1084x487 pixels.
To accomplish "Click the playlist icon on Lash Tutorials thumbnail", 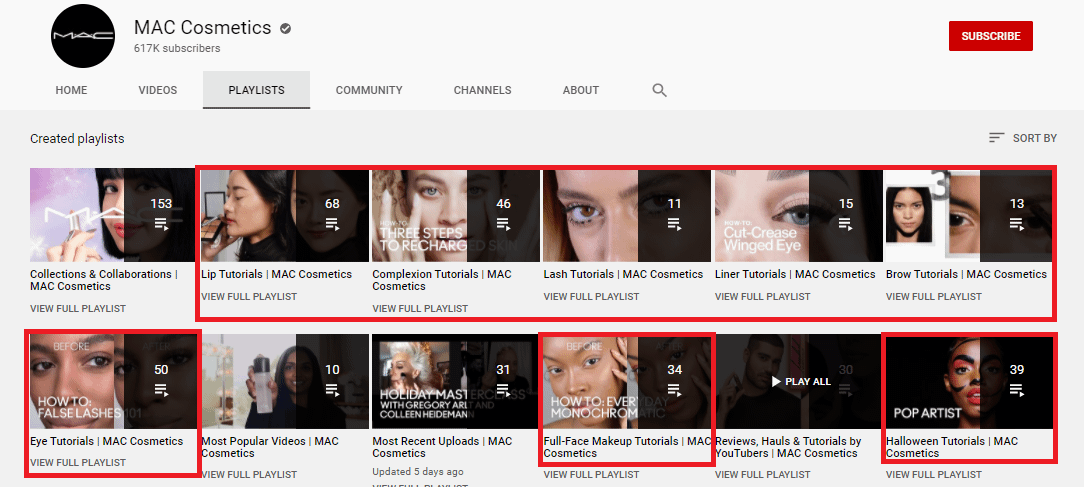I will pos(674,223).
